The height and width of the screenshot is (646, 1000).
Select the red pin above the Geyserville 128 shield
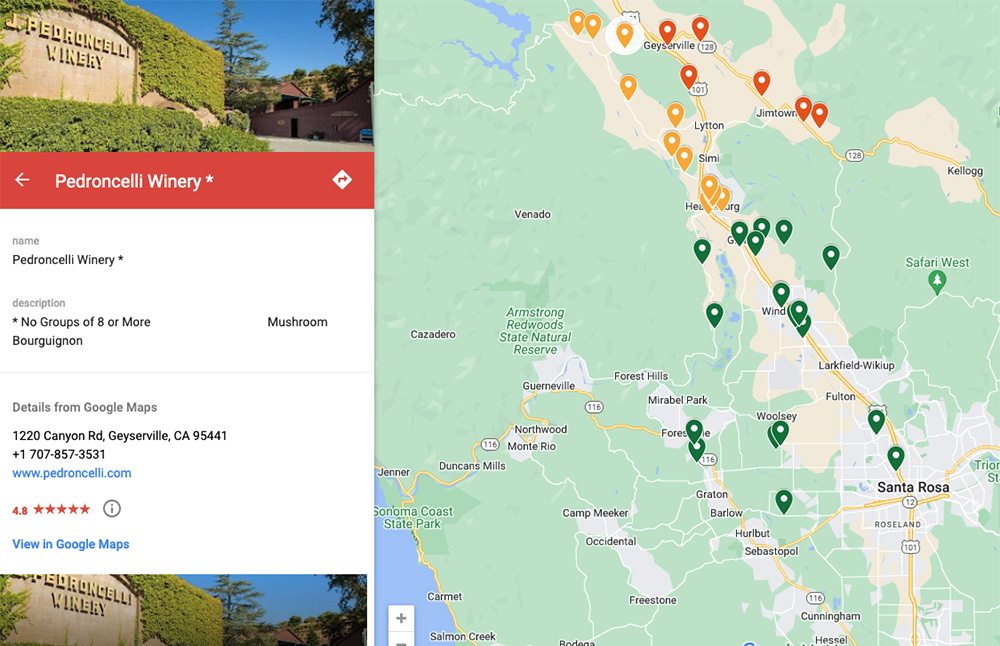[700, 28]
